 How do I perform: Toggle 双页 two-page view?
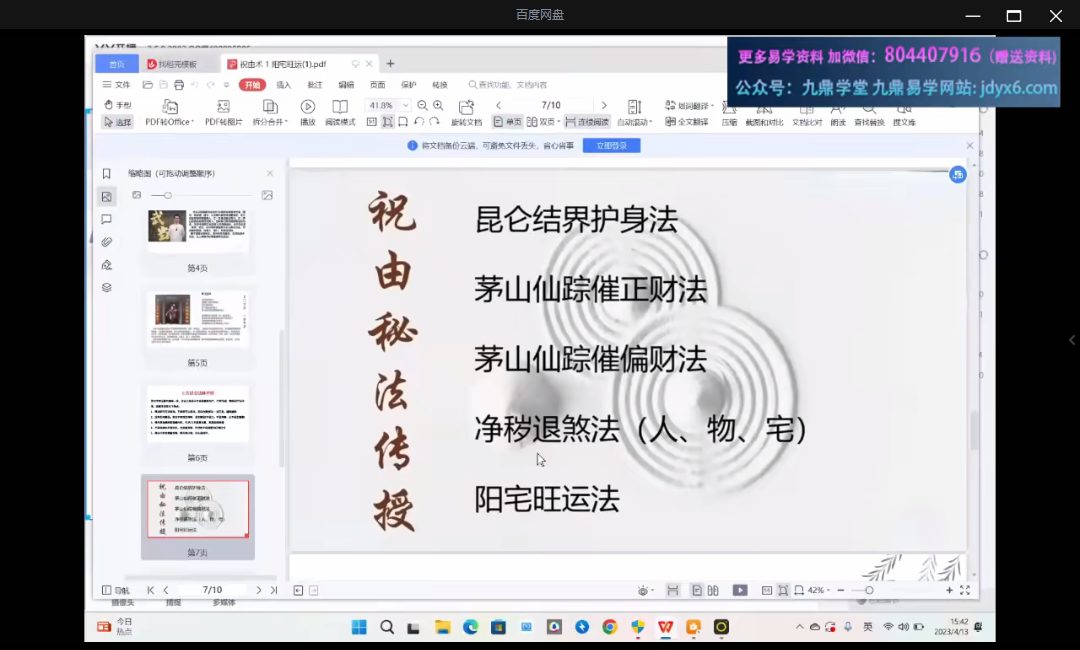pos(541,122)
